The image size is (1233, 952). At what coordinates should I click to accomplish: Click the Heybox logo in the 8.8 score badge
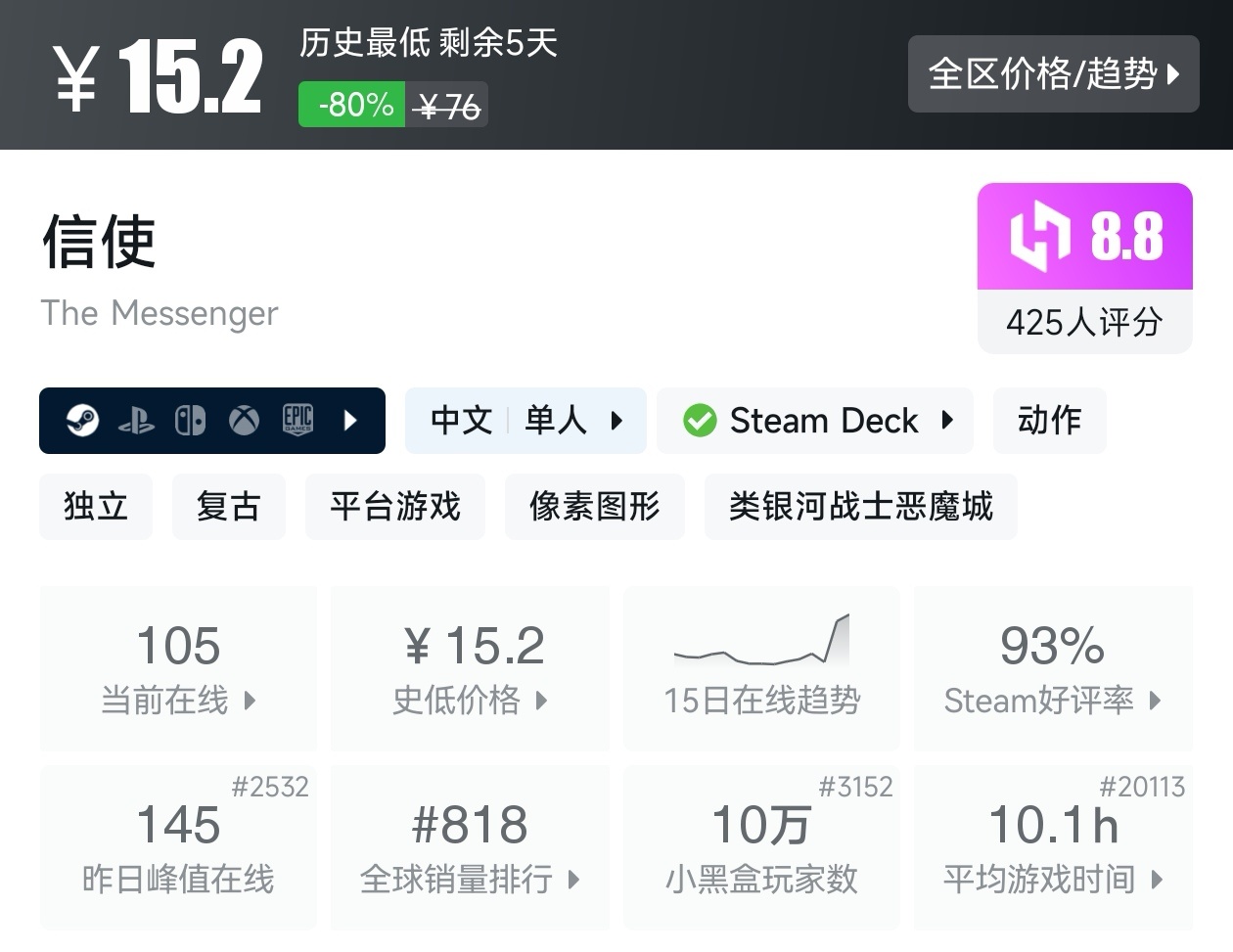pos(1039,236)
